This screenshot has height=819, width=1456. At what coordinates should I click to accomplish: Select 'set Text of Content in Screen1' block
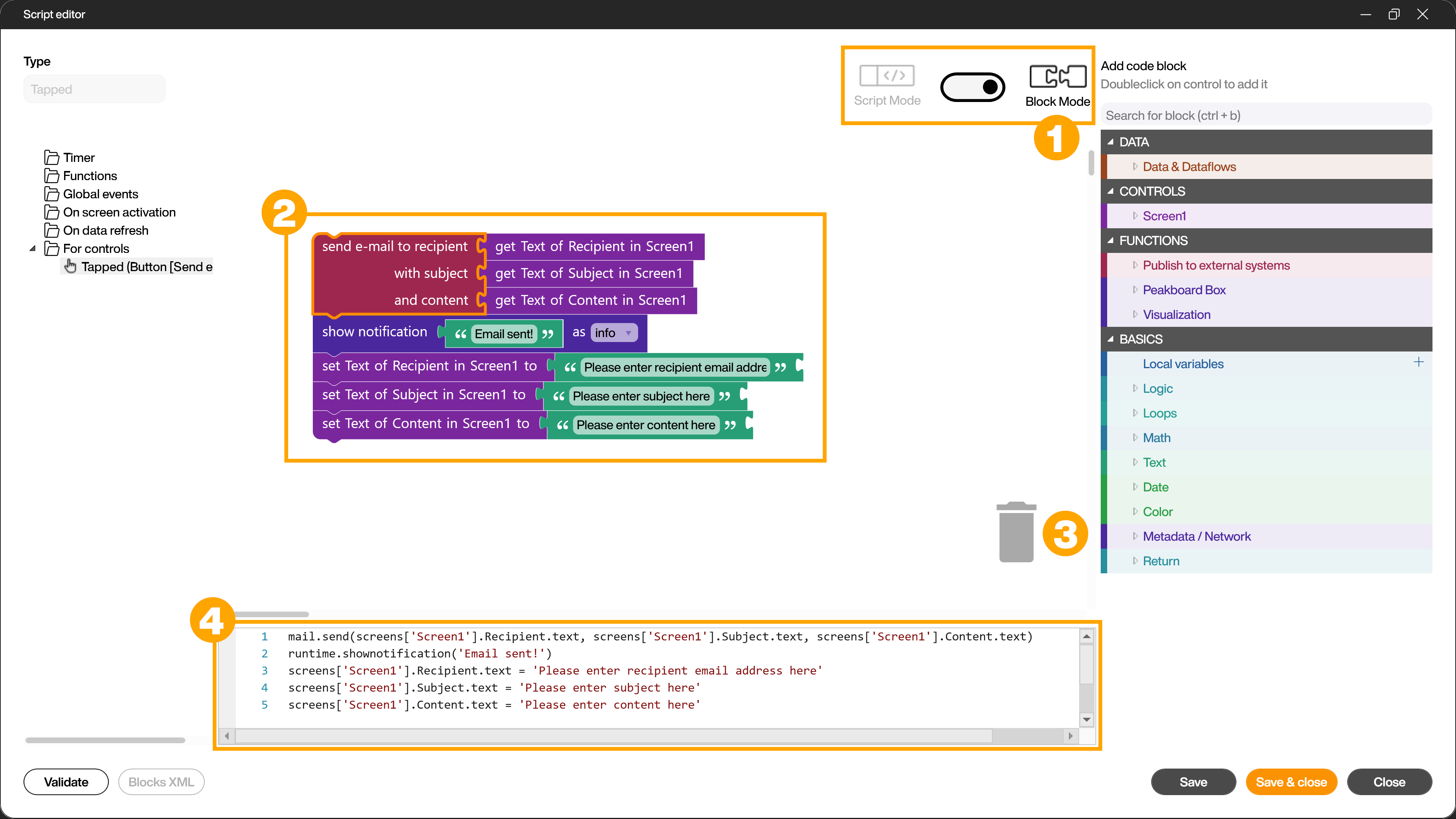[x=425, y=424]
